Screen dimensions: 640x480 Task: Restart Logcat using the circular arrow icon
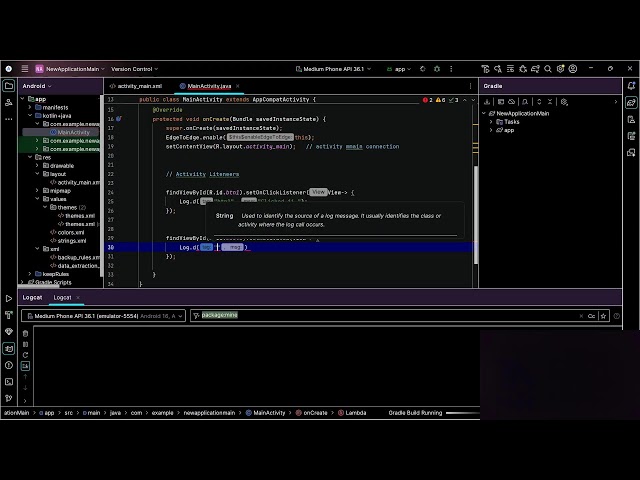[x=25, y=355]
